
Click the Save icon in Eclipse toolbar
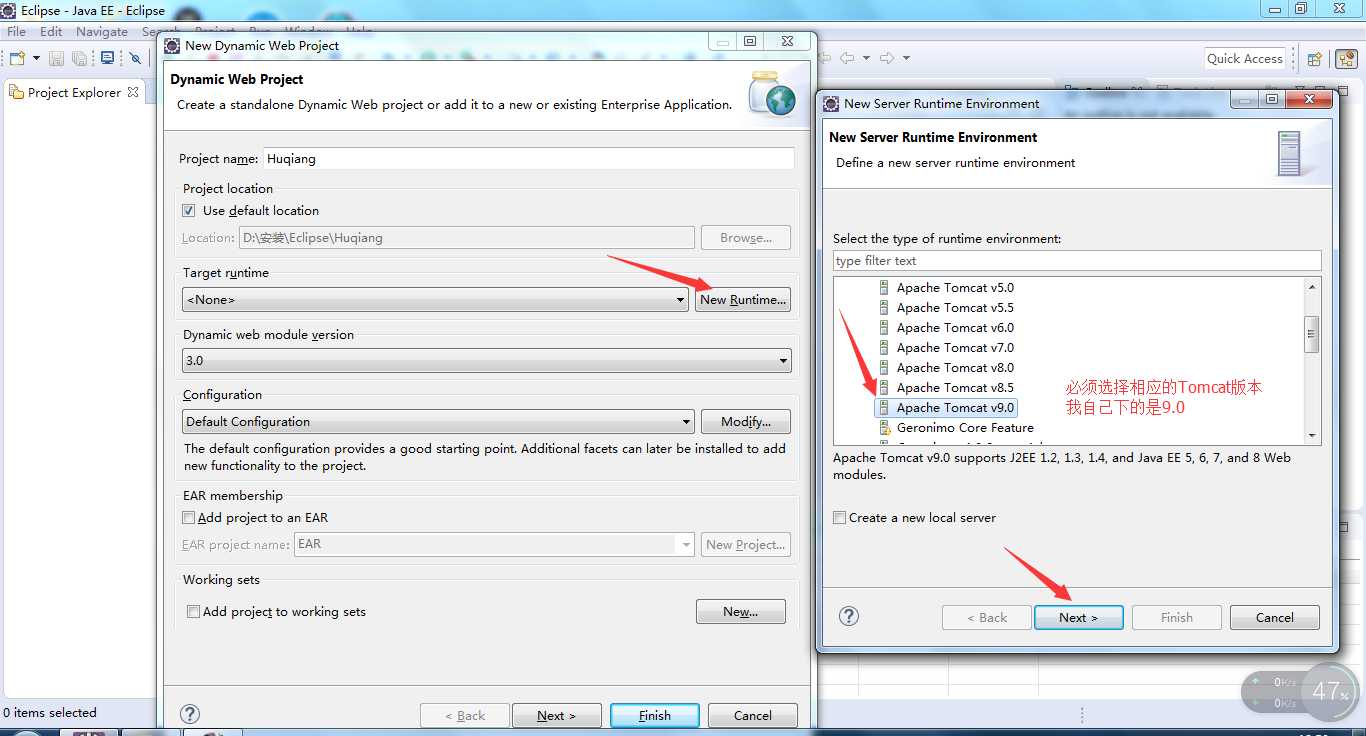[57, 58]
